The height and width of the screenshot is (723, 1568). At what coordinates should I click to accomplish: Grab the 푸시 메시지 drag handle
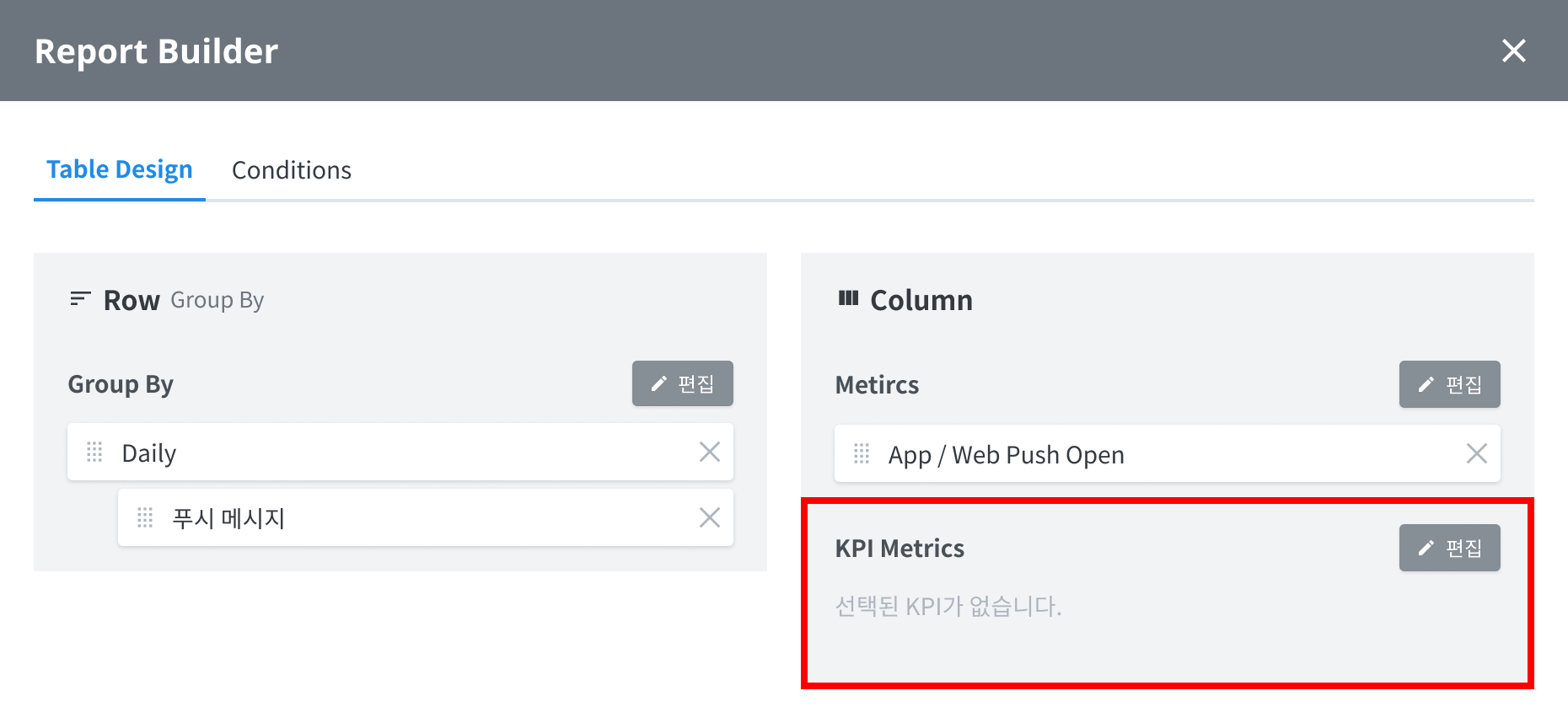145,517
